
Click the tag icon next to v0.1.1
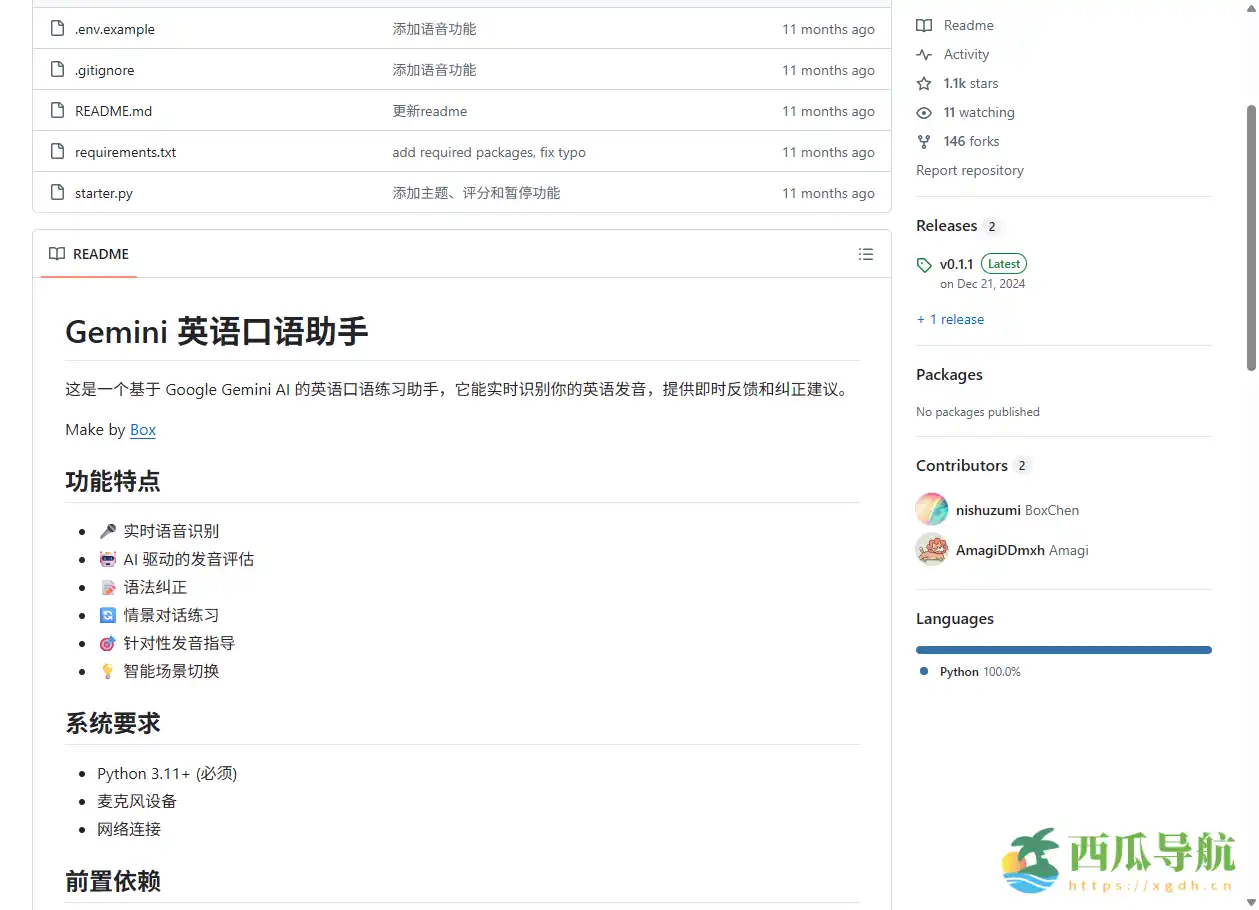pyautogui.click(x=924, y=264)
